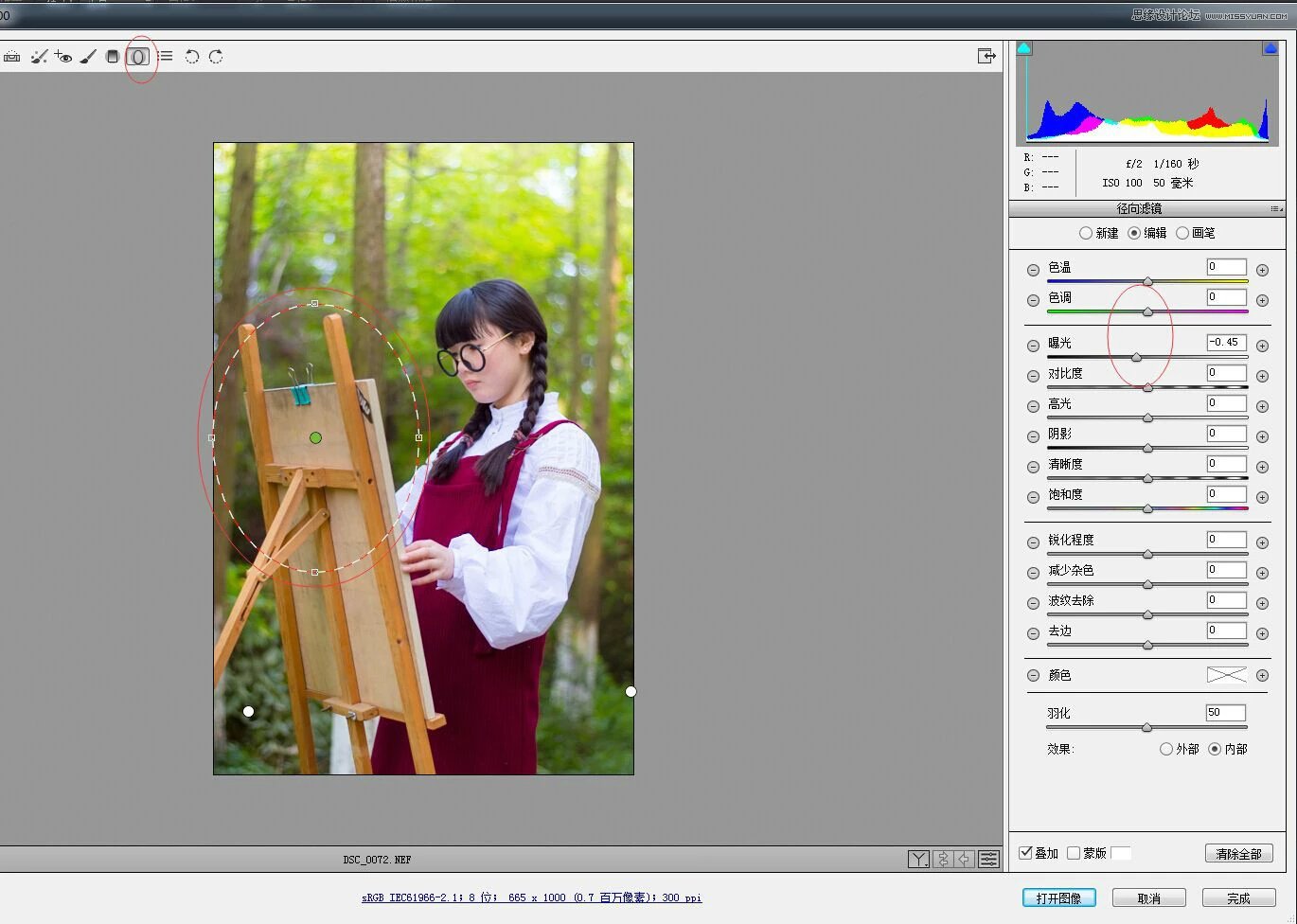
Task: Click the 羽化 slider handle
Action: [1146, 728]
